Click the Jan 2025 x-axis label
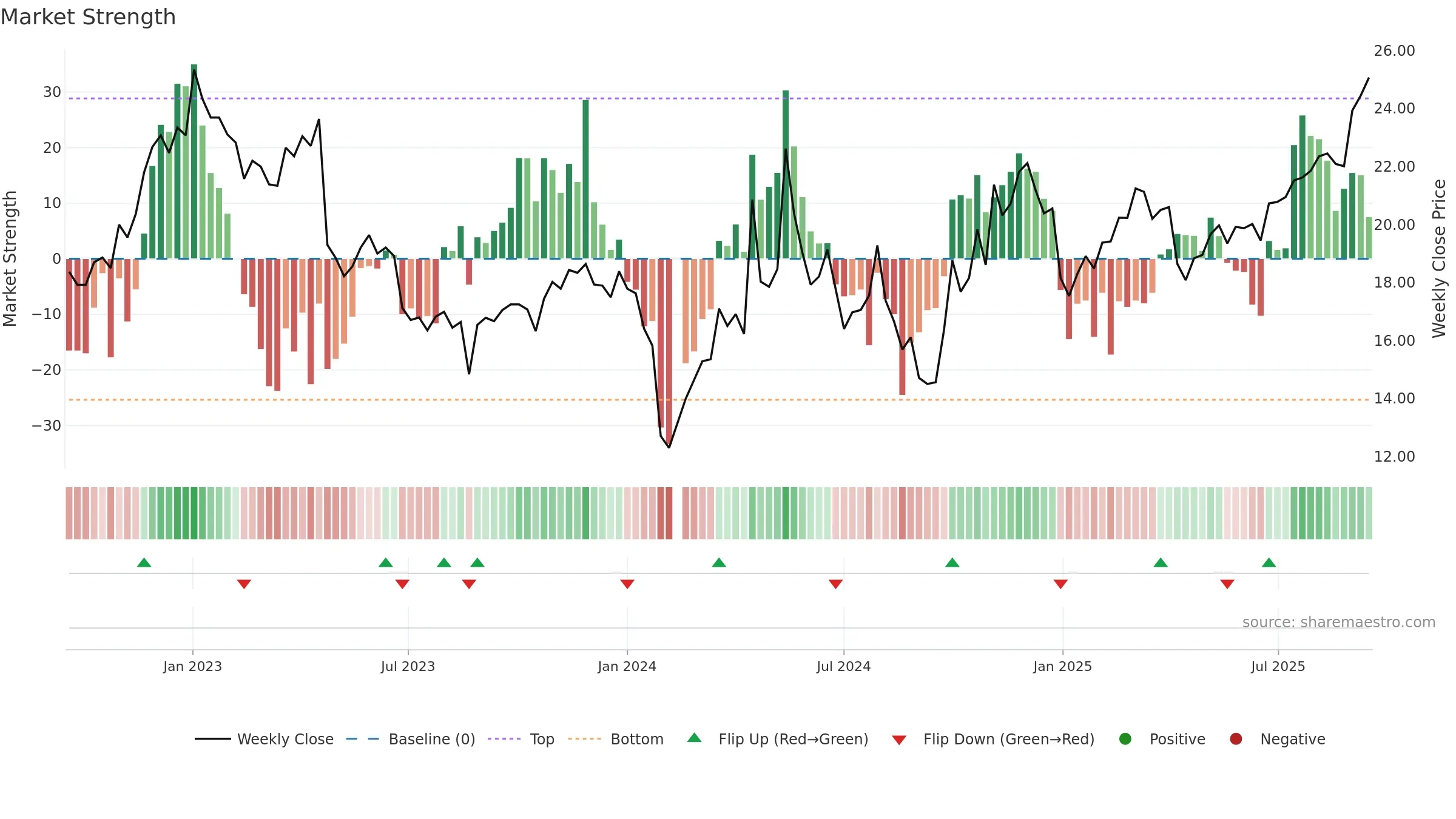The width and height of the screenshot is (1456, 819). (x=1062, y=666)
